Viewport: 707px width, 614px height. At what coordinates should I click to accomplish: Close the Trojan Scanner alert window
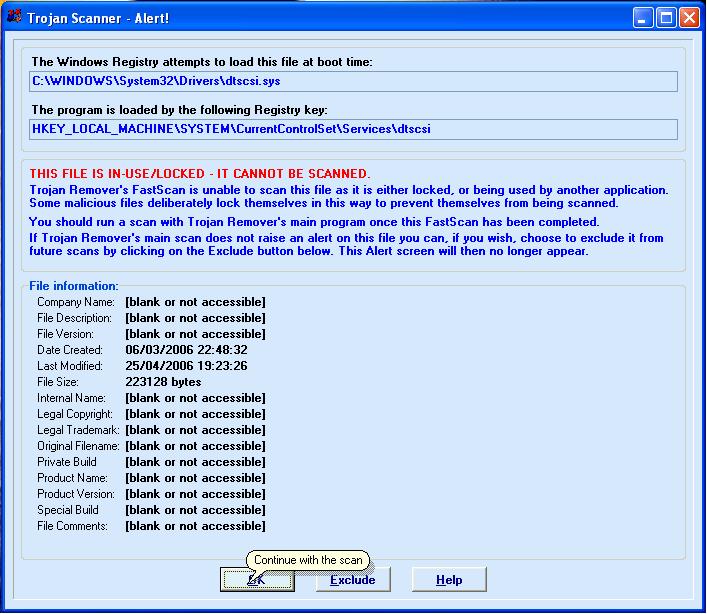coord(690,17)
